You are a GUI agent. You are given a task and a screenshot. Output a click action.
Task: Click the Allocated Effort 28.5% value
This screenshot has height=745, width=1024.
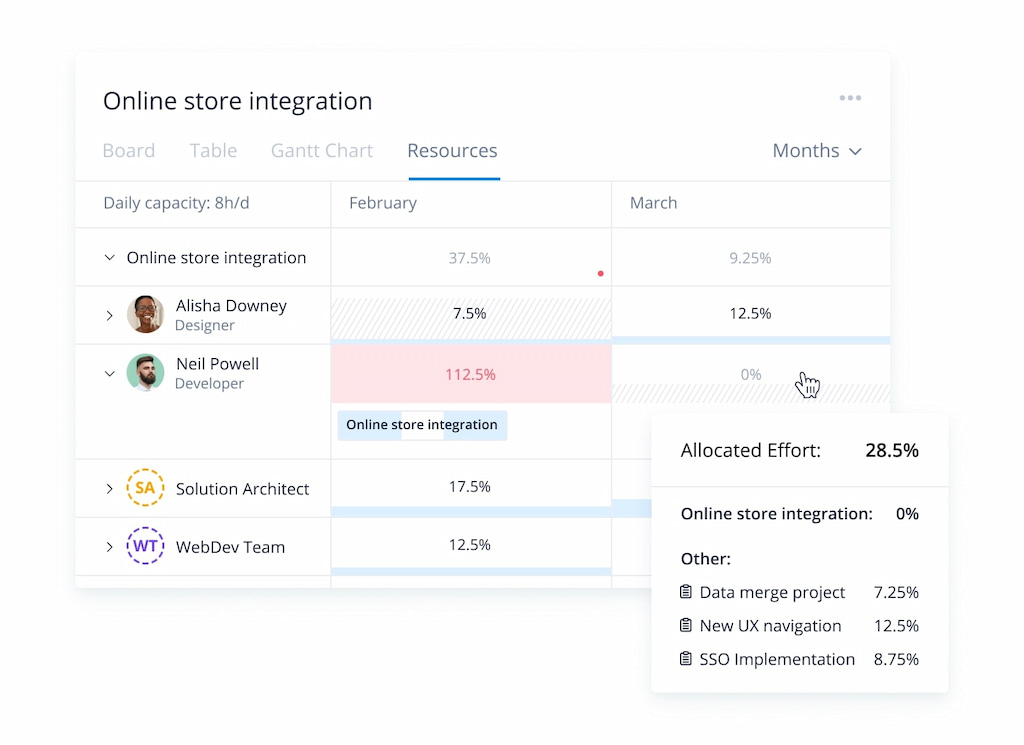tap(891, 450)
